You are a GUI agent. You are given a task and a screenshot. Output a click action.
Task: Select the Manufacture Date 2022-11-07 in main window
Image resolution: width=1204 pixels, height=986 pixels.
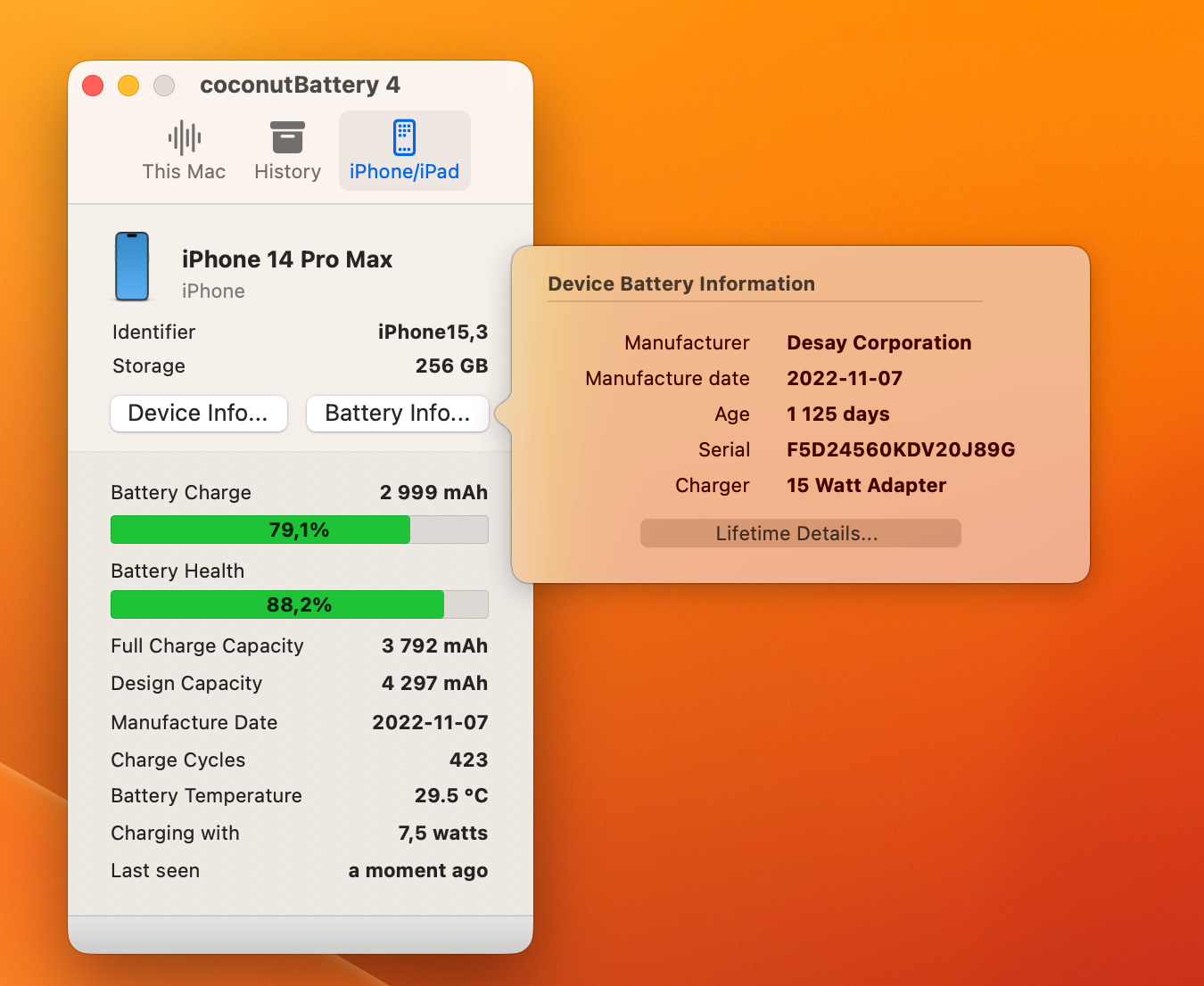[x=430, y=723]
